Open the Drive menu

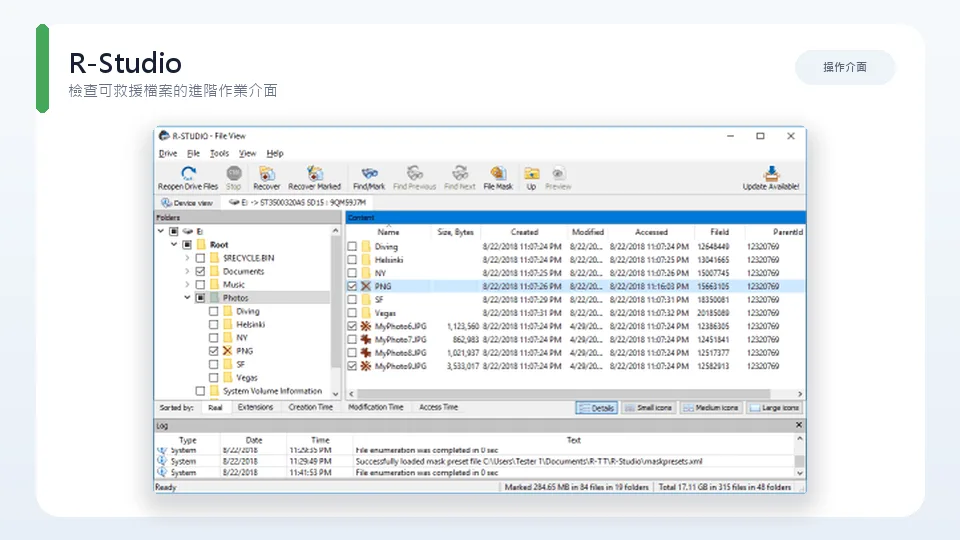pyautogui.click(x=168, y=153)
